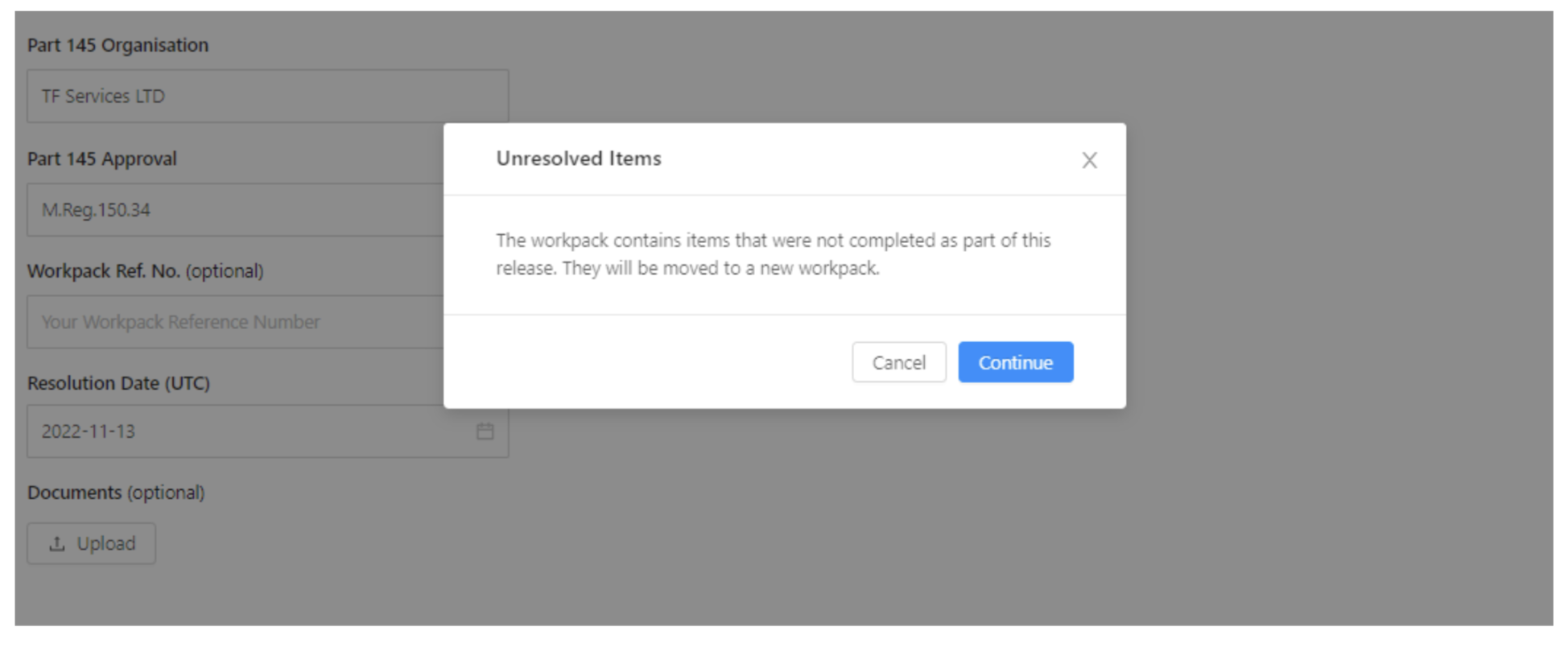
Task: Click the "(optional)" text beside Workpack Ref. No.
Action: click(x=225, y=271)
